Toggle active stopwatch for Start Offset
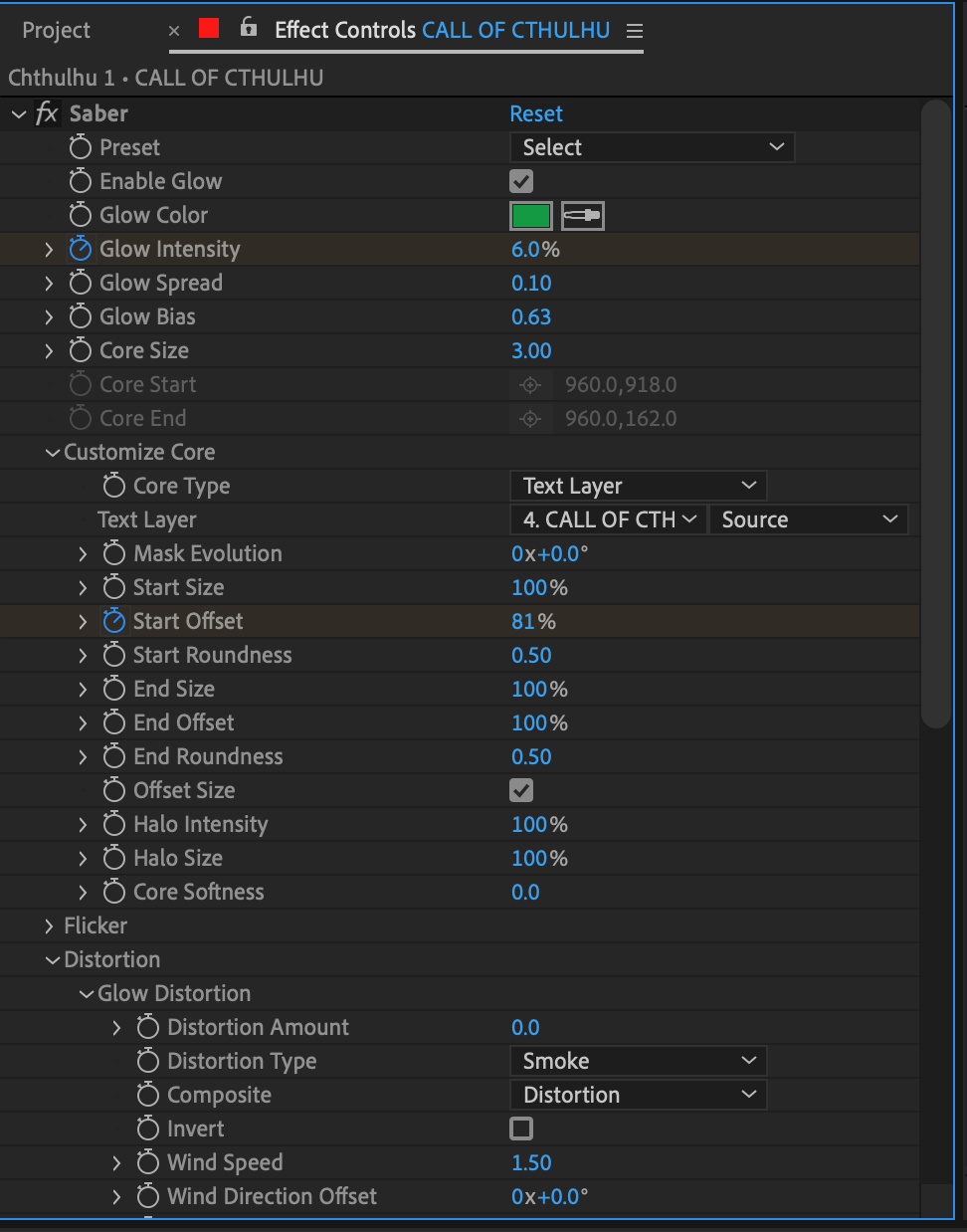Viewport: 967px width, 1232px height. pos(114,621)
